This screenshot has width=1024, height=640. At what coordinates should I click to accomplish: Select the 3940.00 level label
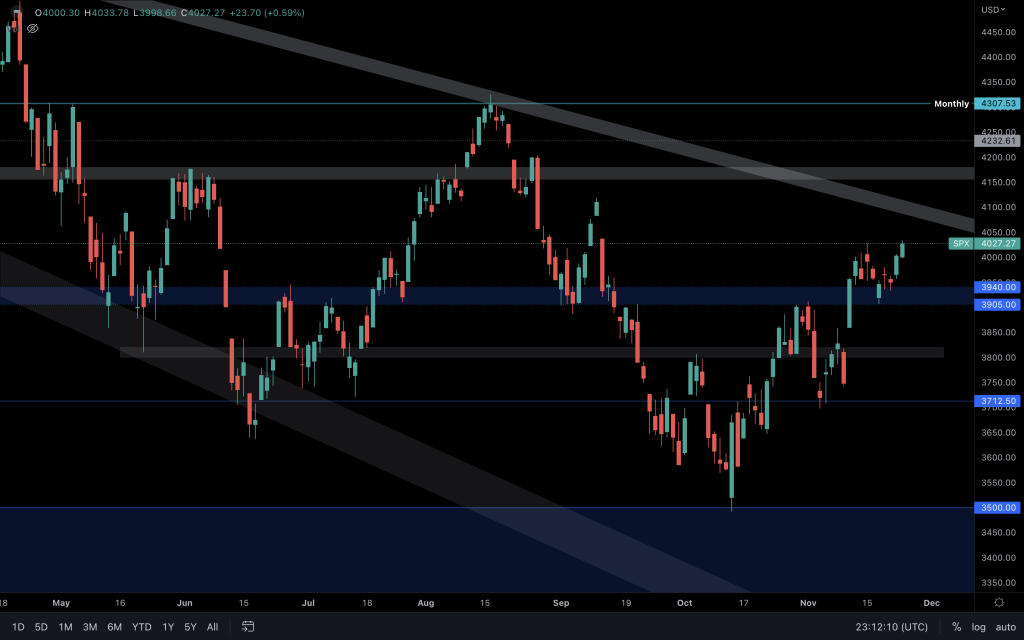[x=997, y=287]
